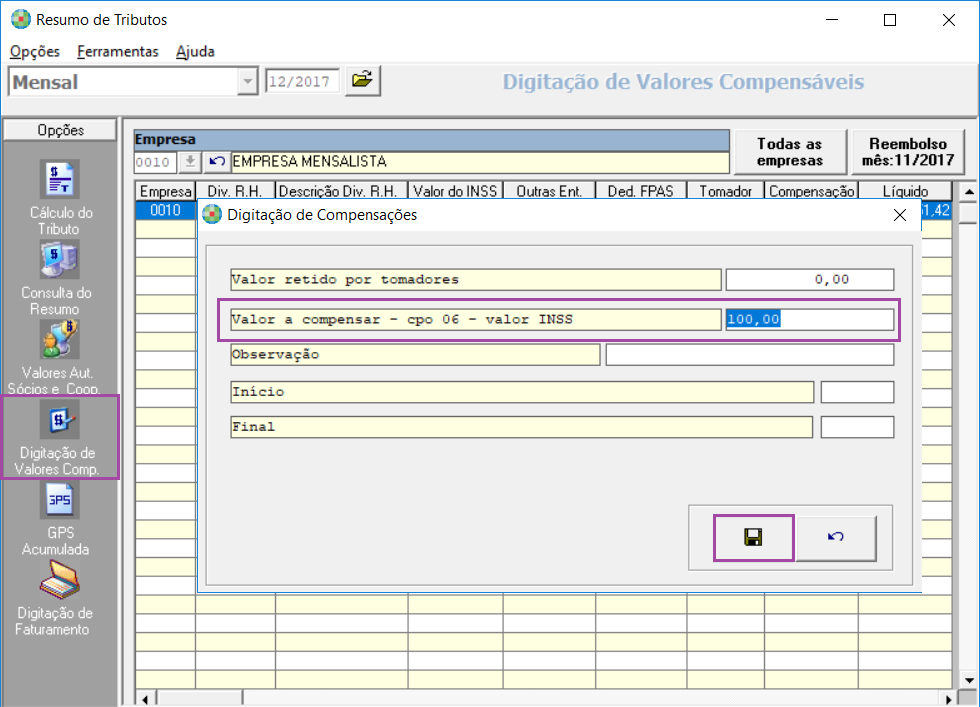Click the 12/2017 period field

[302, 82]
